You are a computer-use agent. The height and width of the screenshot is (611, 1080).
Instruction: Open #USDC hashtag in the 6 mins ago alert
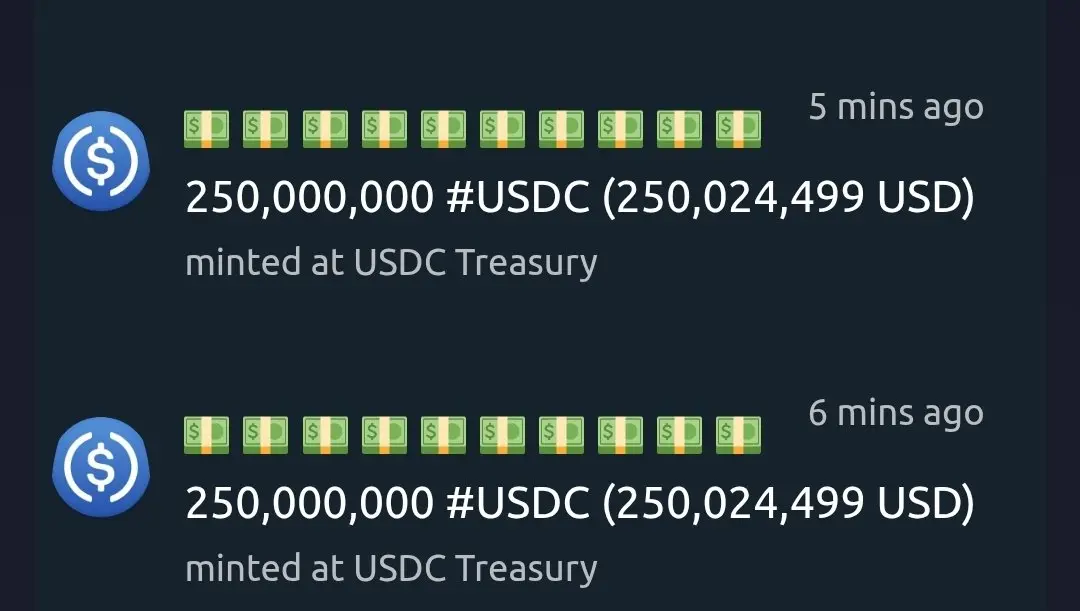click(x=518, y=503)
